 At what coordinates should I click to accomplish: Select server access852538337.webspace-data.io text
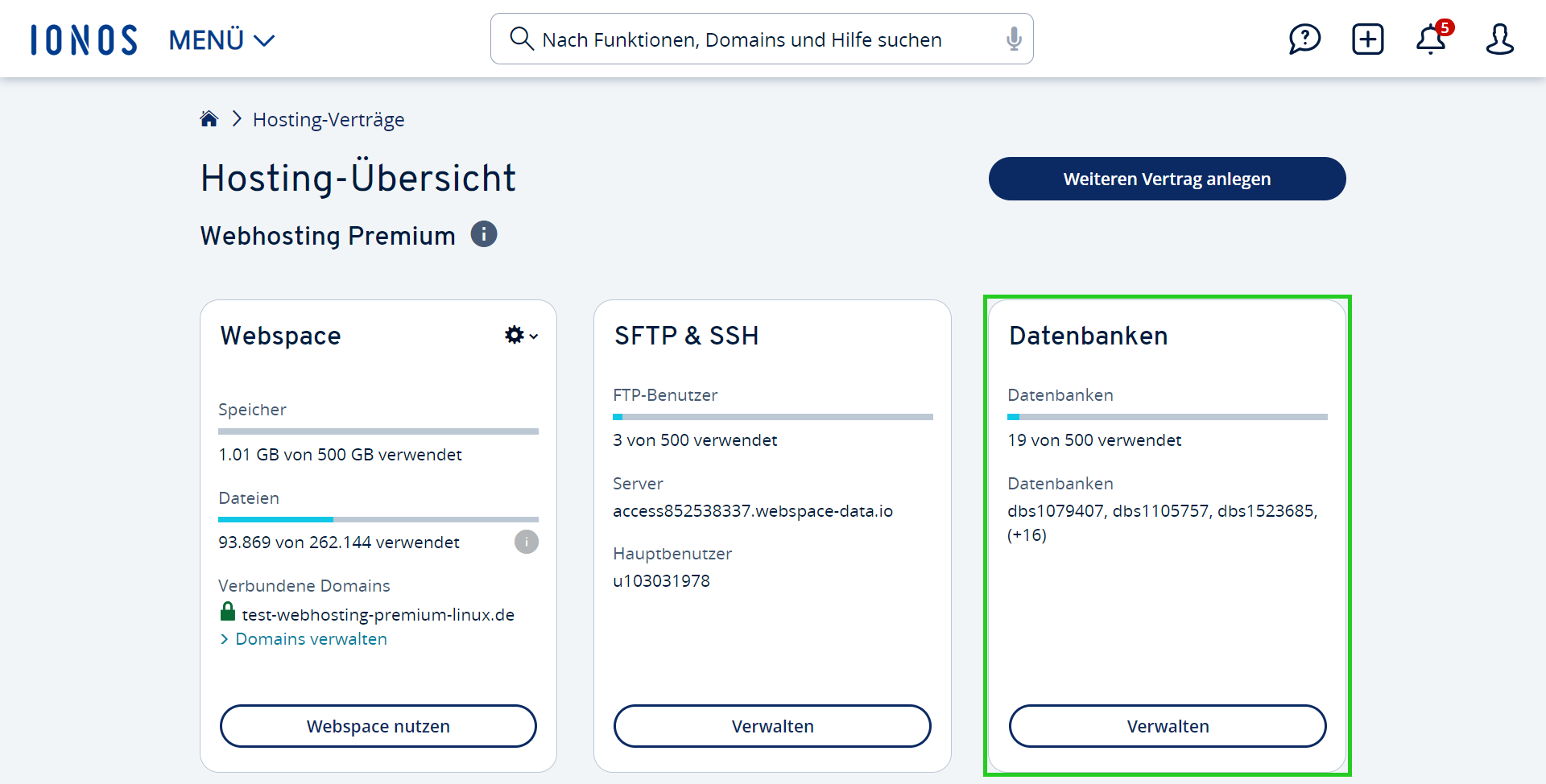click(753, 510)
